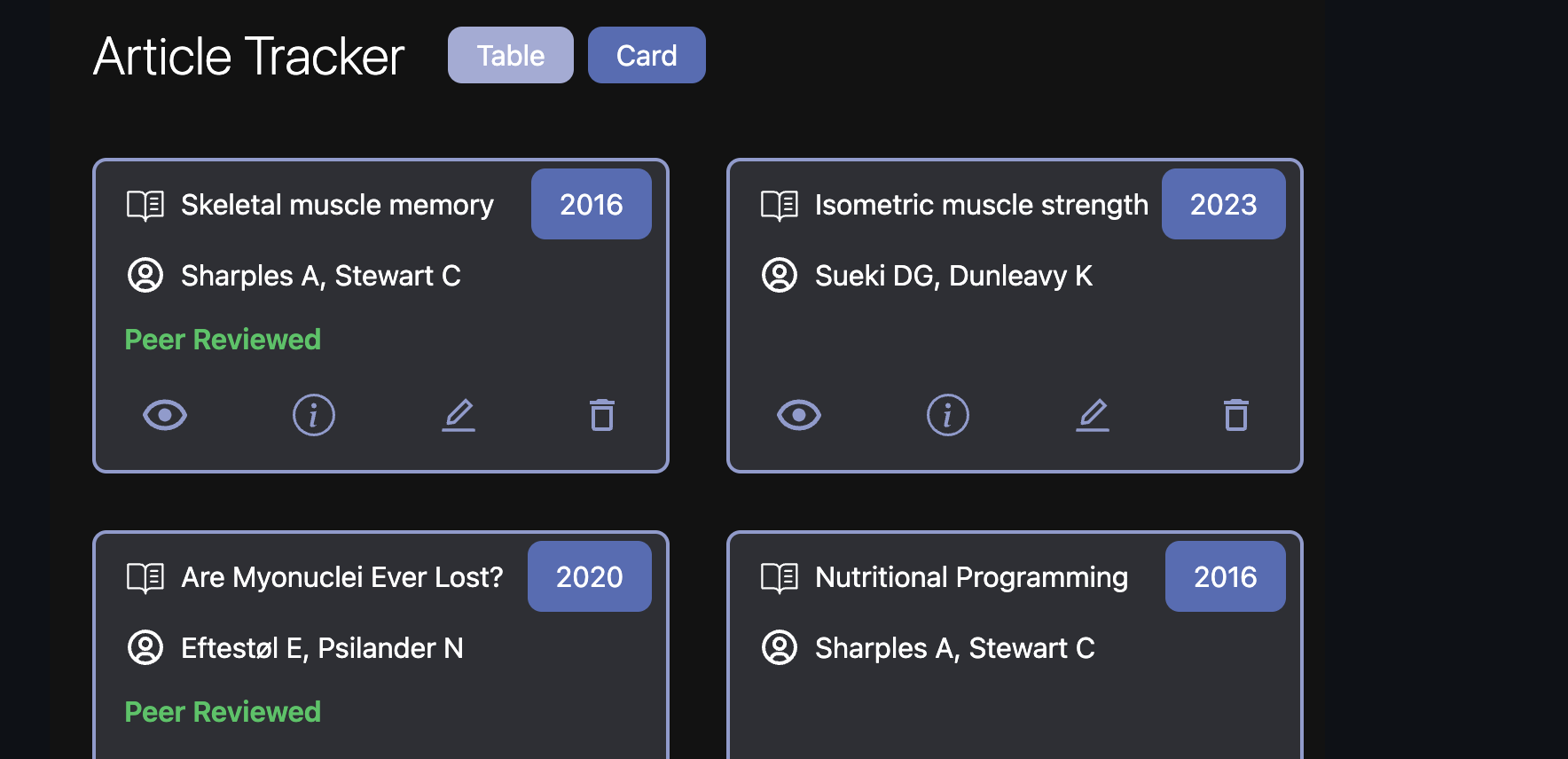Switch to Card view
The image size is (1568, 759).
point(647,55)
